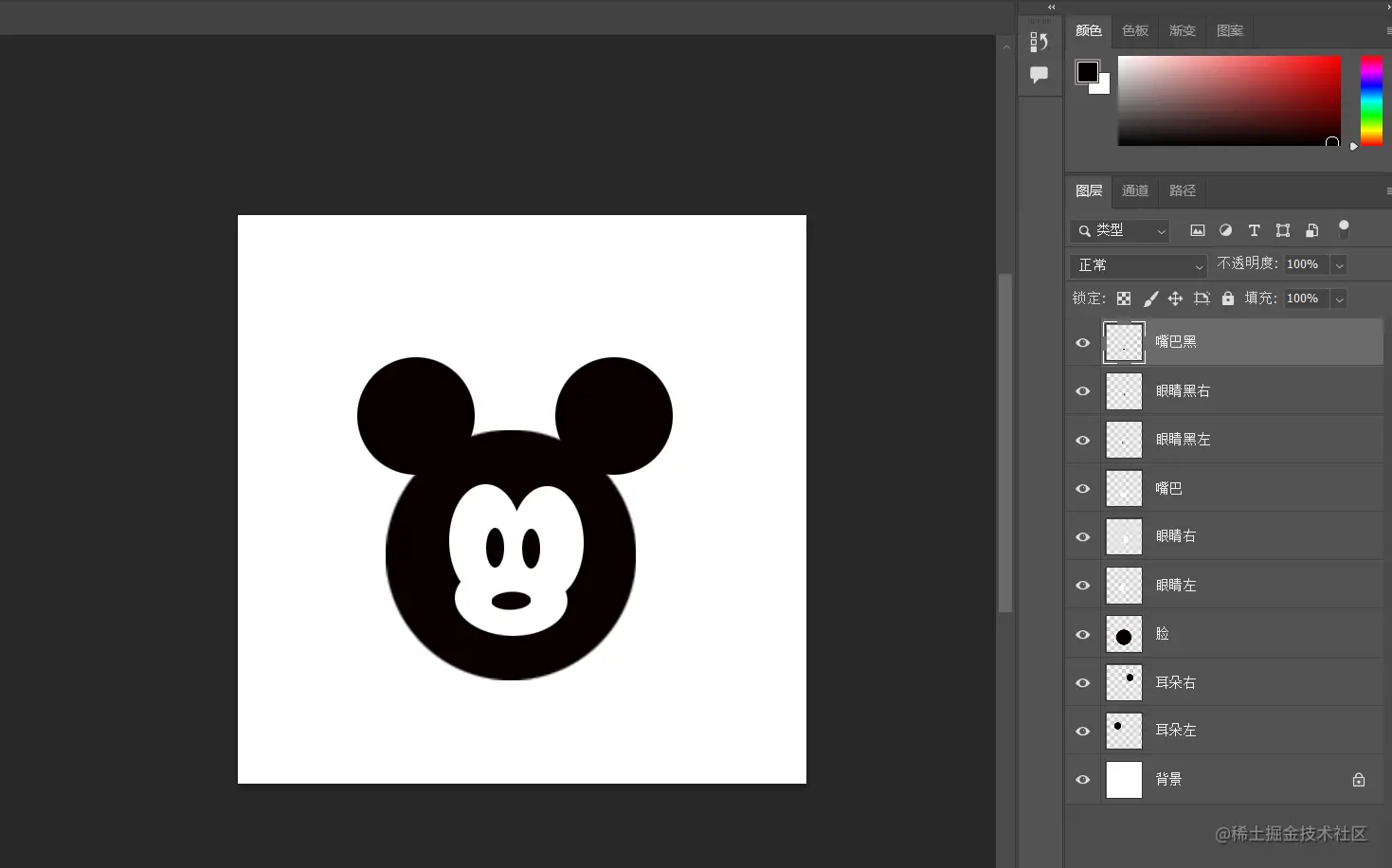Pick a color in red field

[1229, 100]
